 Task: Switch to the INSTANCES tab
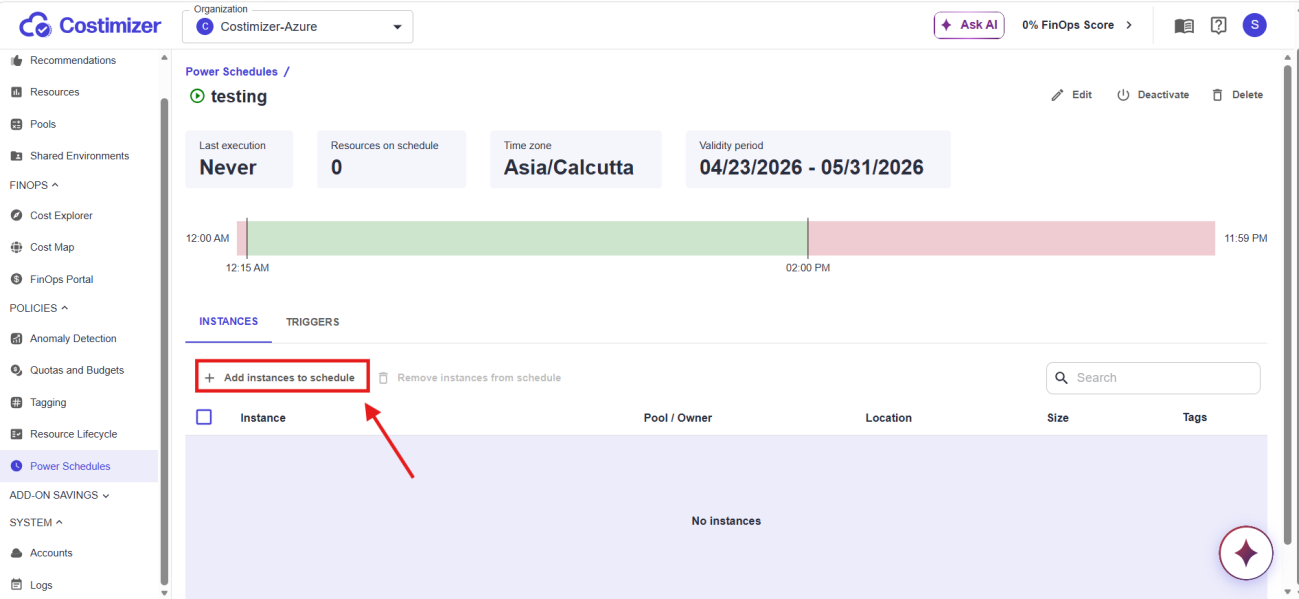228,321
